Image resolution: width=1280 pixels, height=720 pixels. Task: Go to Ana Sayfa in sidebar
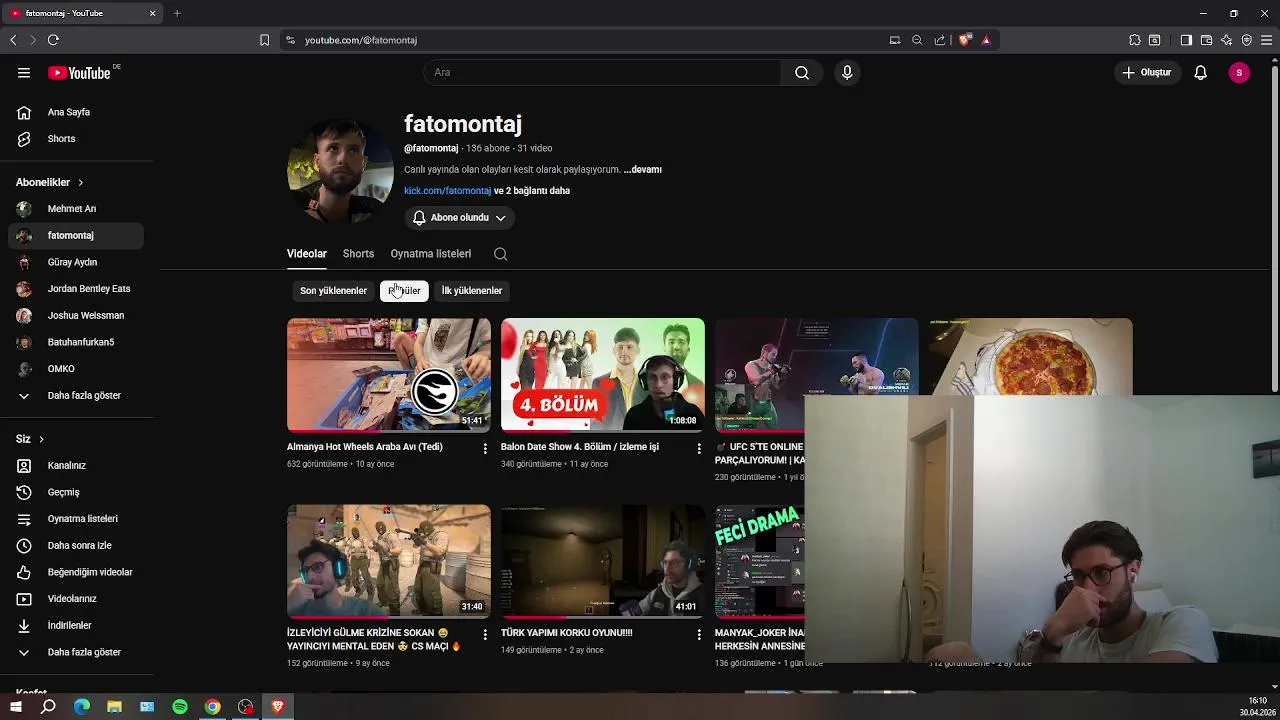pyautogui.click(x=76, y=112)
